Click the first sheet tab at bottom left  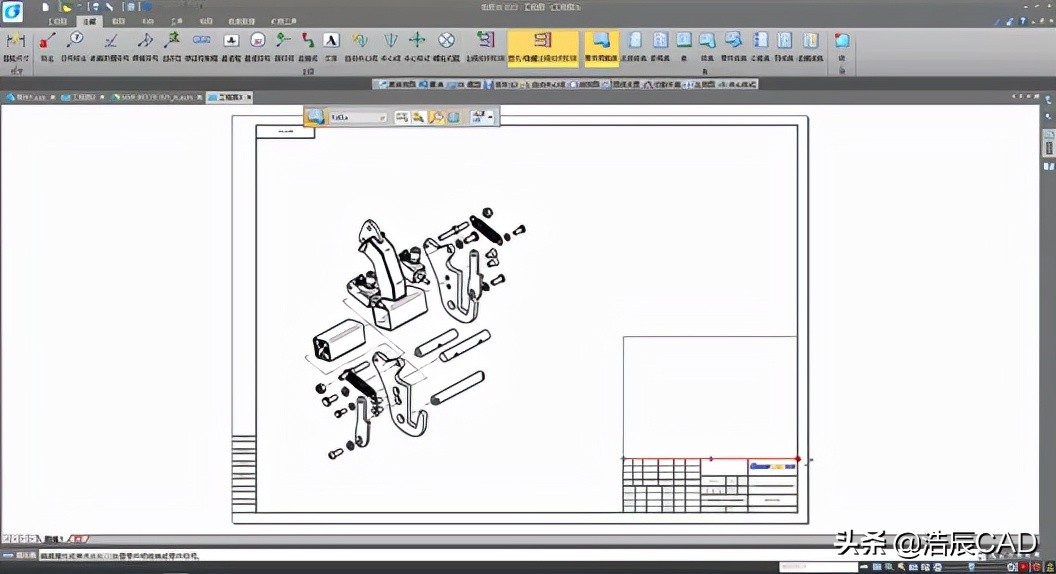pos(51,539)
